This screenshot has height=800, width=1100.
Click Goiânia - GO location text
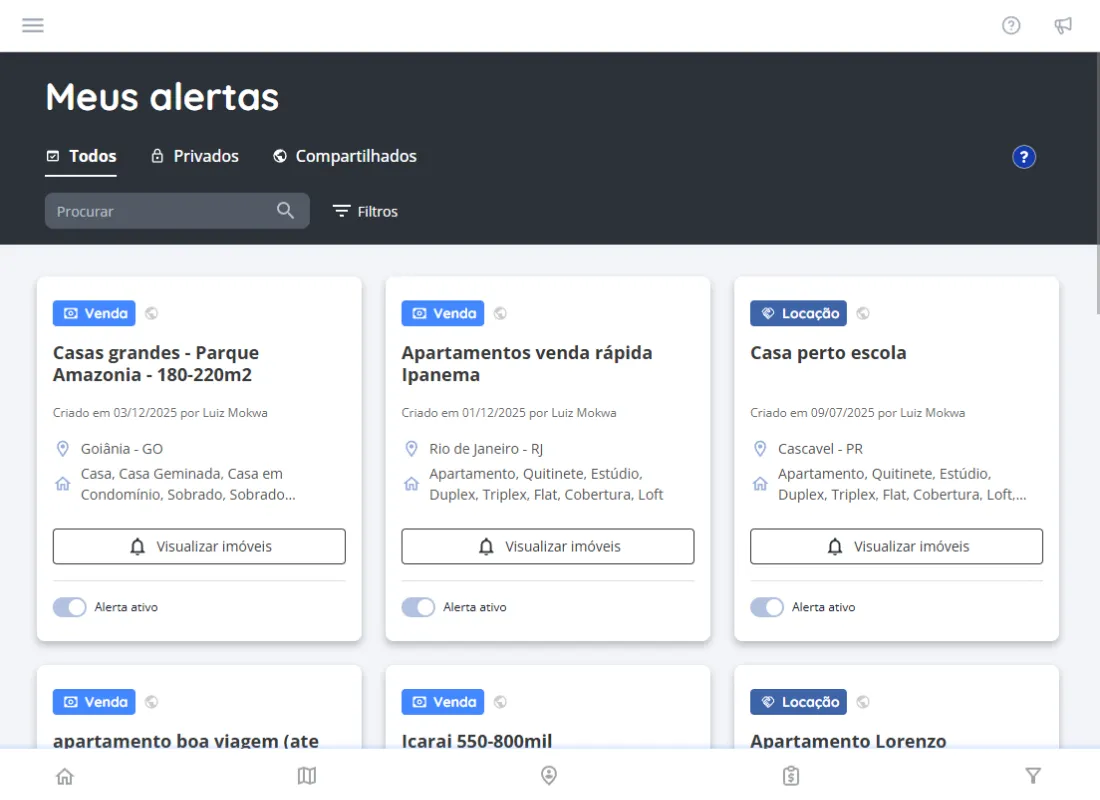121,449
